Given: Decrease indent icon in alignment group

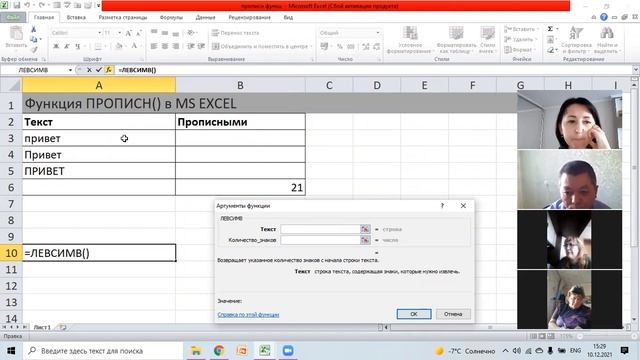Looking at the screenshot, I should pyautogui.click(x=191, y=46).
